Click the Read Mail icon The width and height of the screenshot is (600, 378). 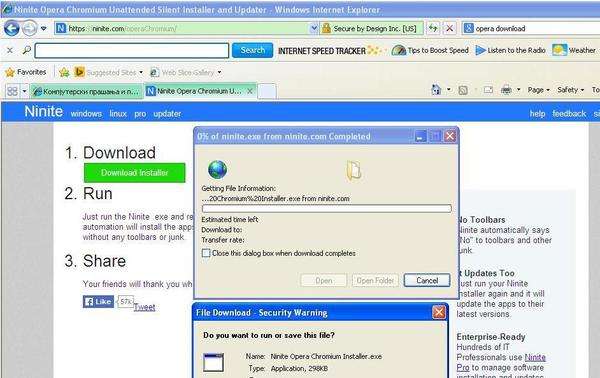[488, 90]
